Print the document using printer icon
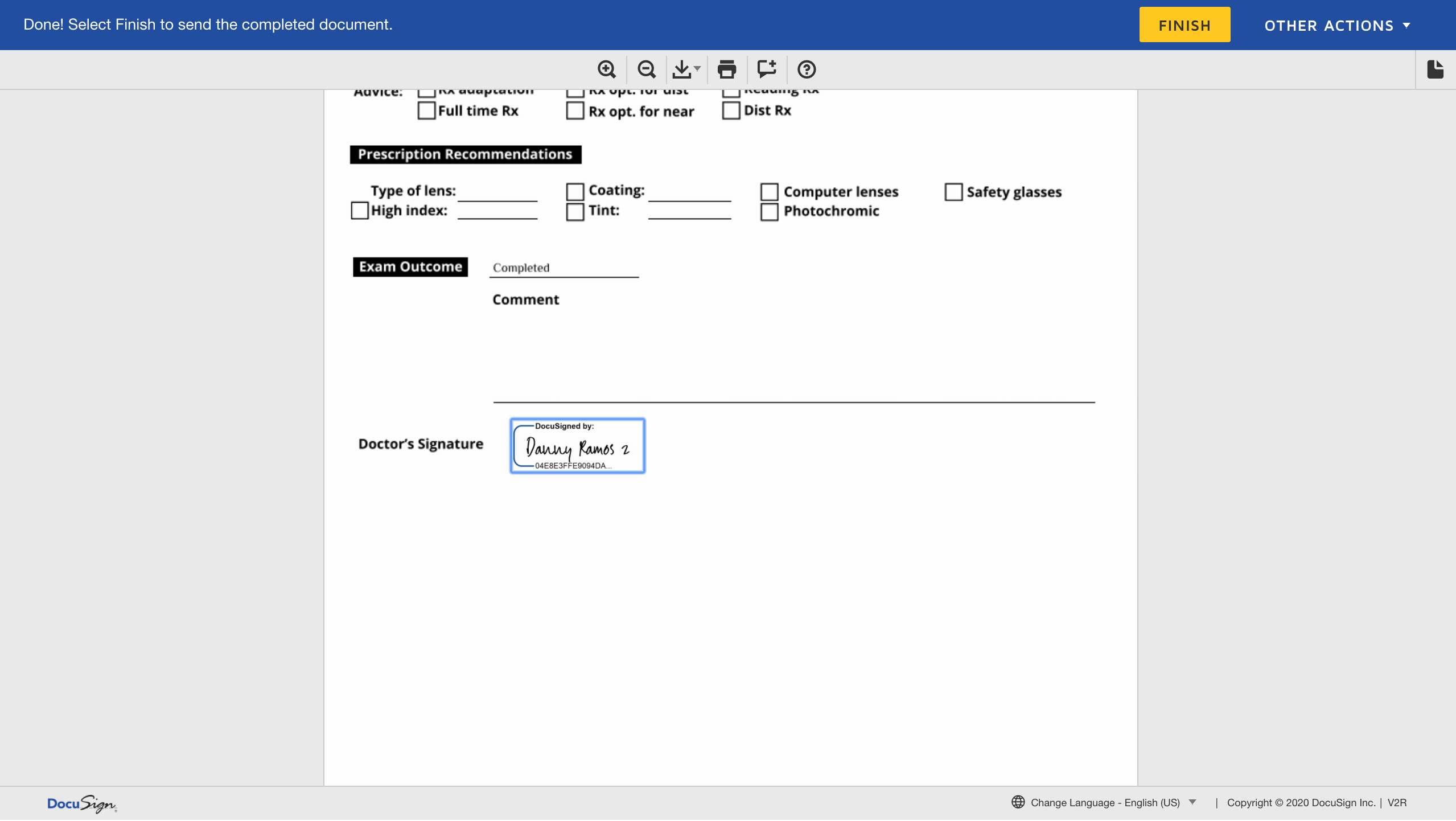Image resolution: width=1456 pixels, height=821 pixels. point(727,69)
